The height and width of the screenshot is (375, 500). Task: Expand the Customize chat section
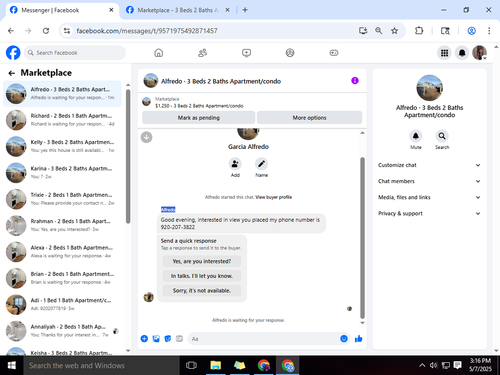click(429, 165)
